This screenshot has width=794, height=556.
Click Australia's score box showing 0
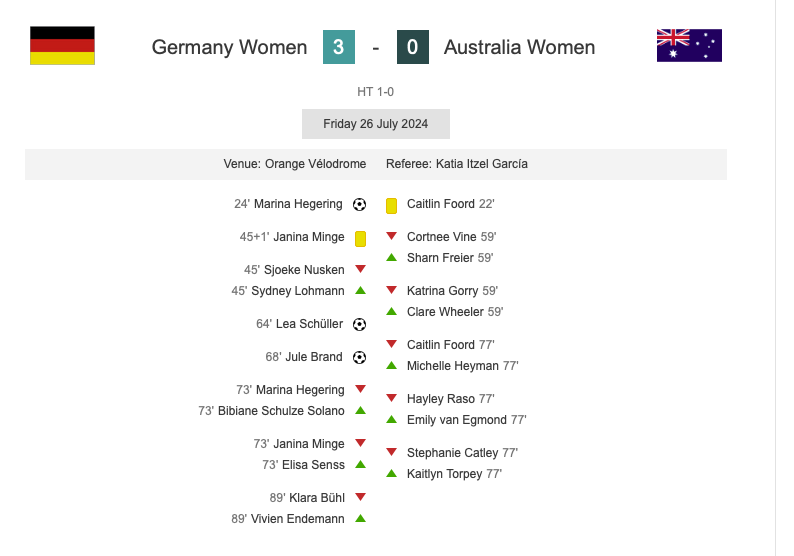point(413,47)
